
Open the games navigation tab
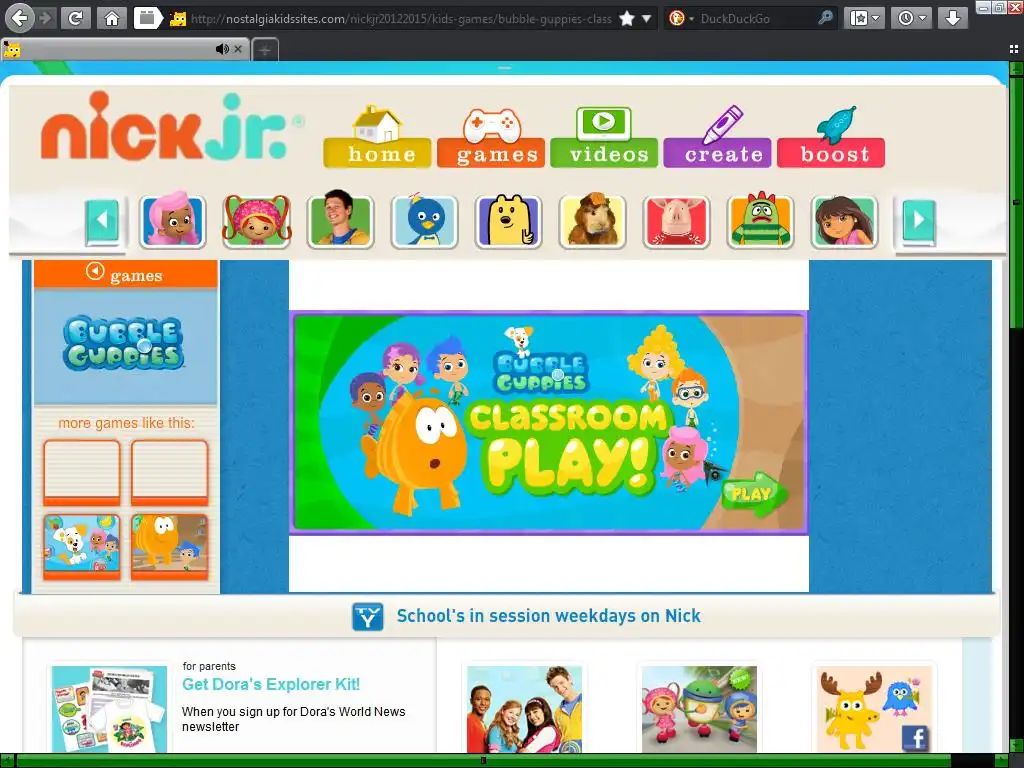coord(491,138)
